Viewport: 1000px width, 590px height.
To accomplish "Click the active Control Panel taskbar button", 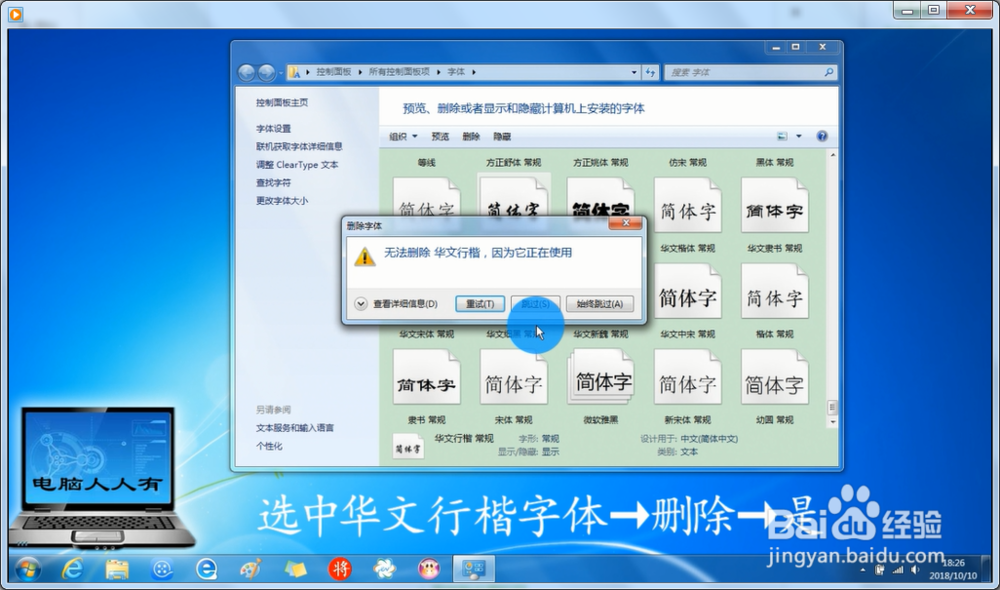I will point(473,568).
